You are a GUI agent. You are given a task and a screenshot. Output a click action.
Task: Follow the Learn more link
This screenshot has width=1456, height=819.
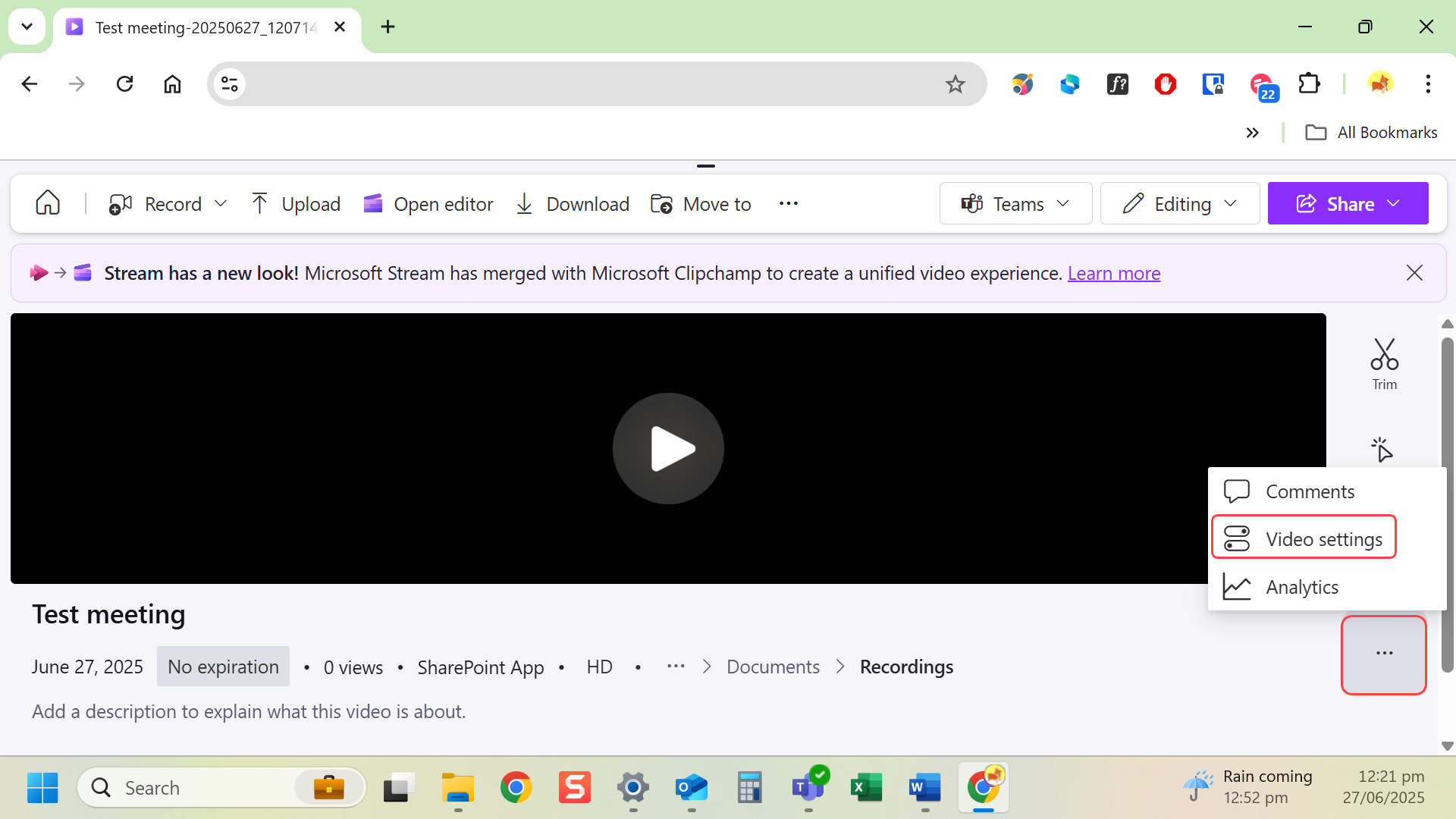[1113, 273]
